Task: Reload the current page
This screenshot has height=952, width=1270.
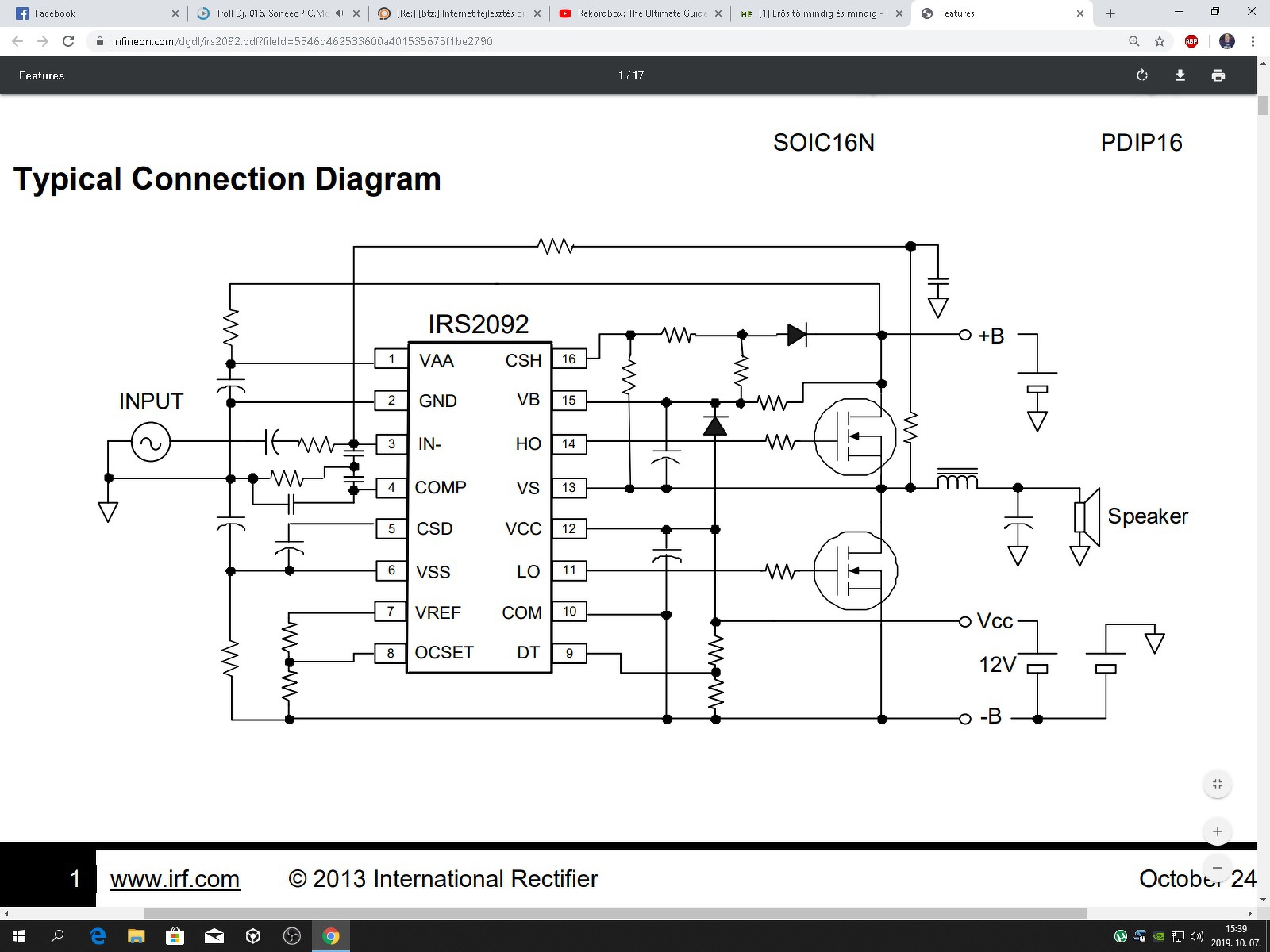Action: (68, 41)
